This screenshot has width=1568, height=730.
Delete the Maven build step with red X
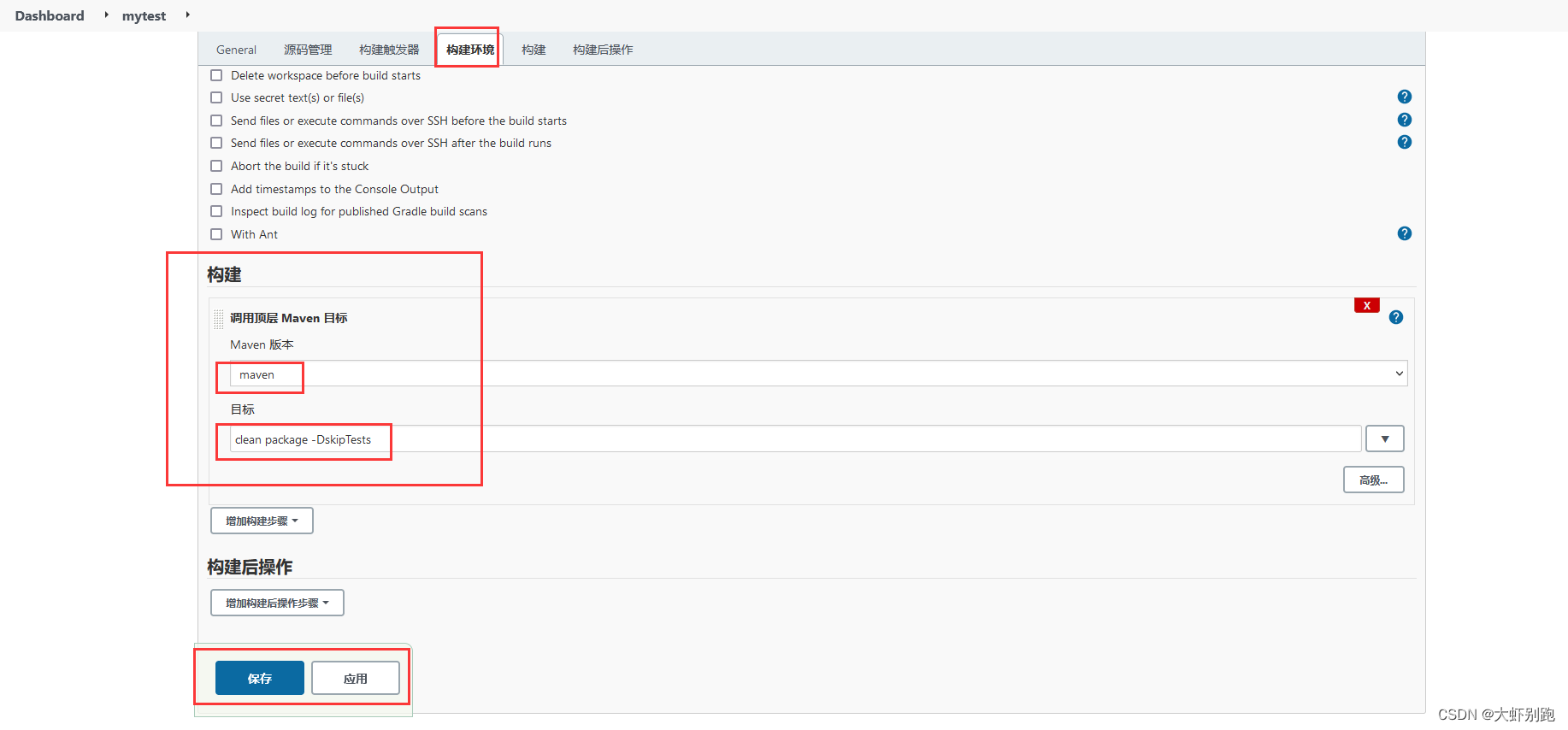[1366, 305]
